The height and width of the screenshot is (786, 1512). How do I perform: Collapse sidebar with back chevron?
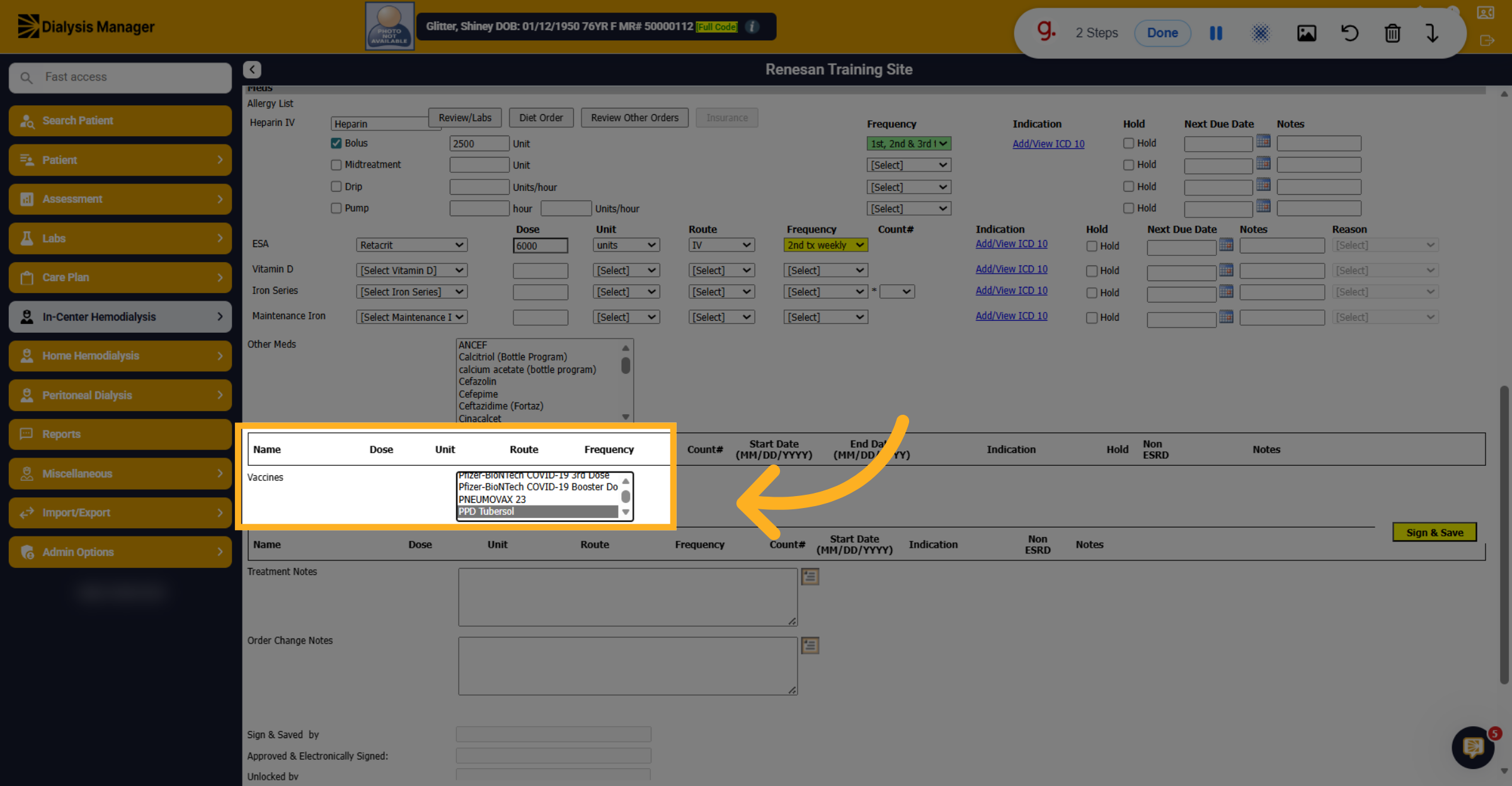click(x=252, y=69)
